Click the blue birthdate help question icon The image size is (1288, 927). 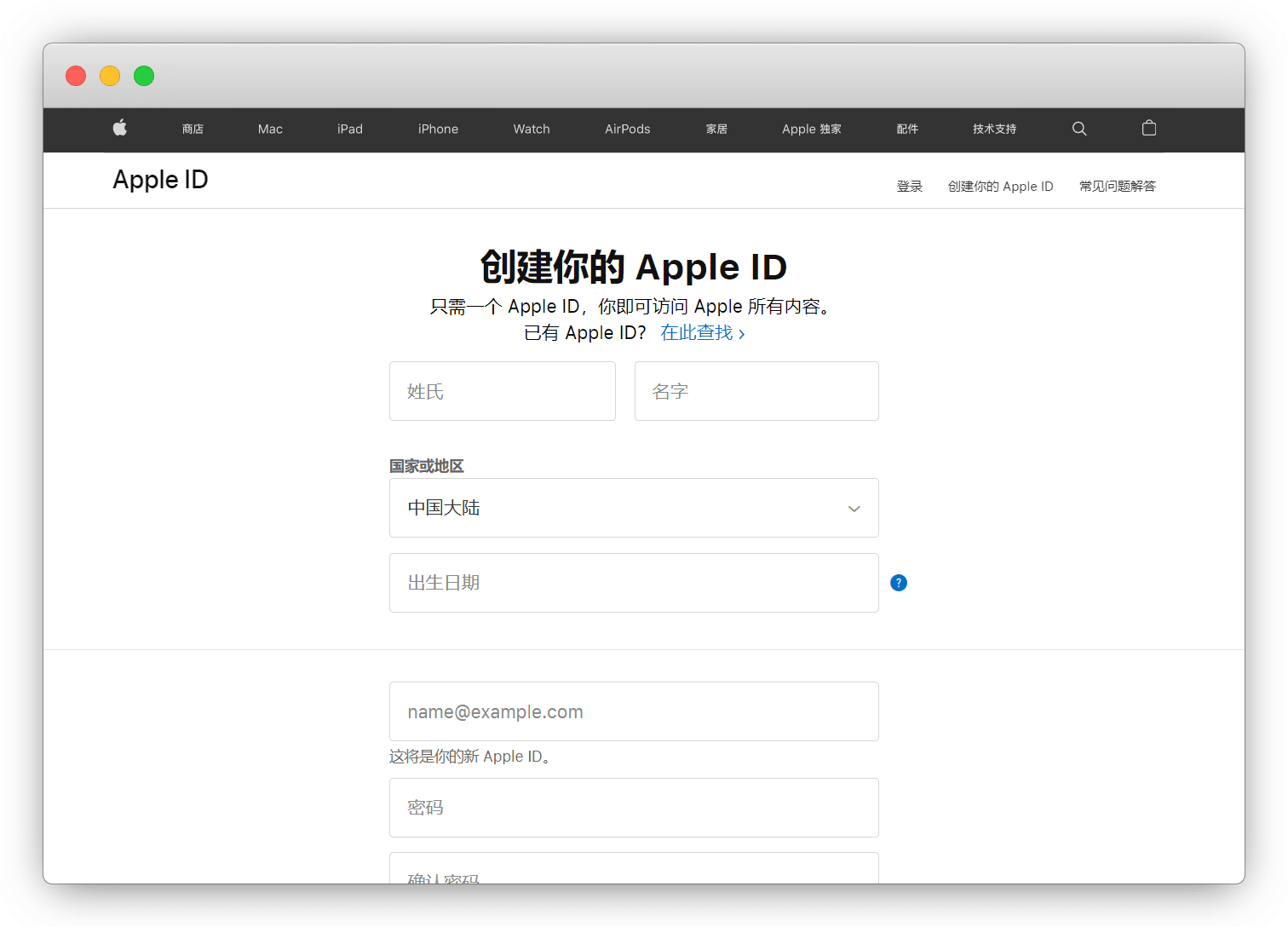(x=899, y=583)
